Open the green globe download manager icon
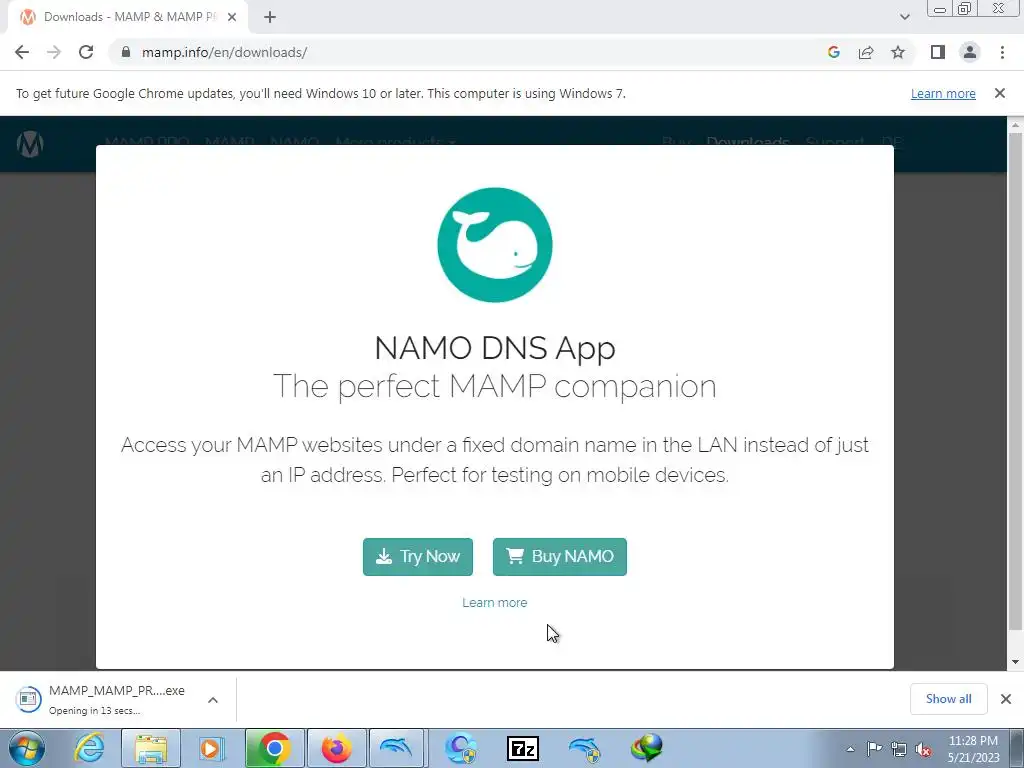 647,748
